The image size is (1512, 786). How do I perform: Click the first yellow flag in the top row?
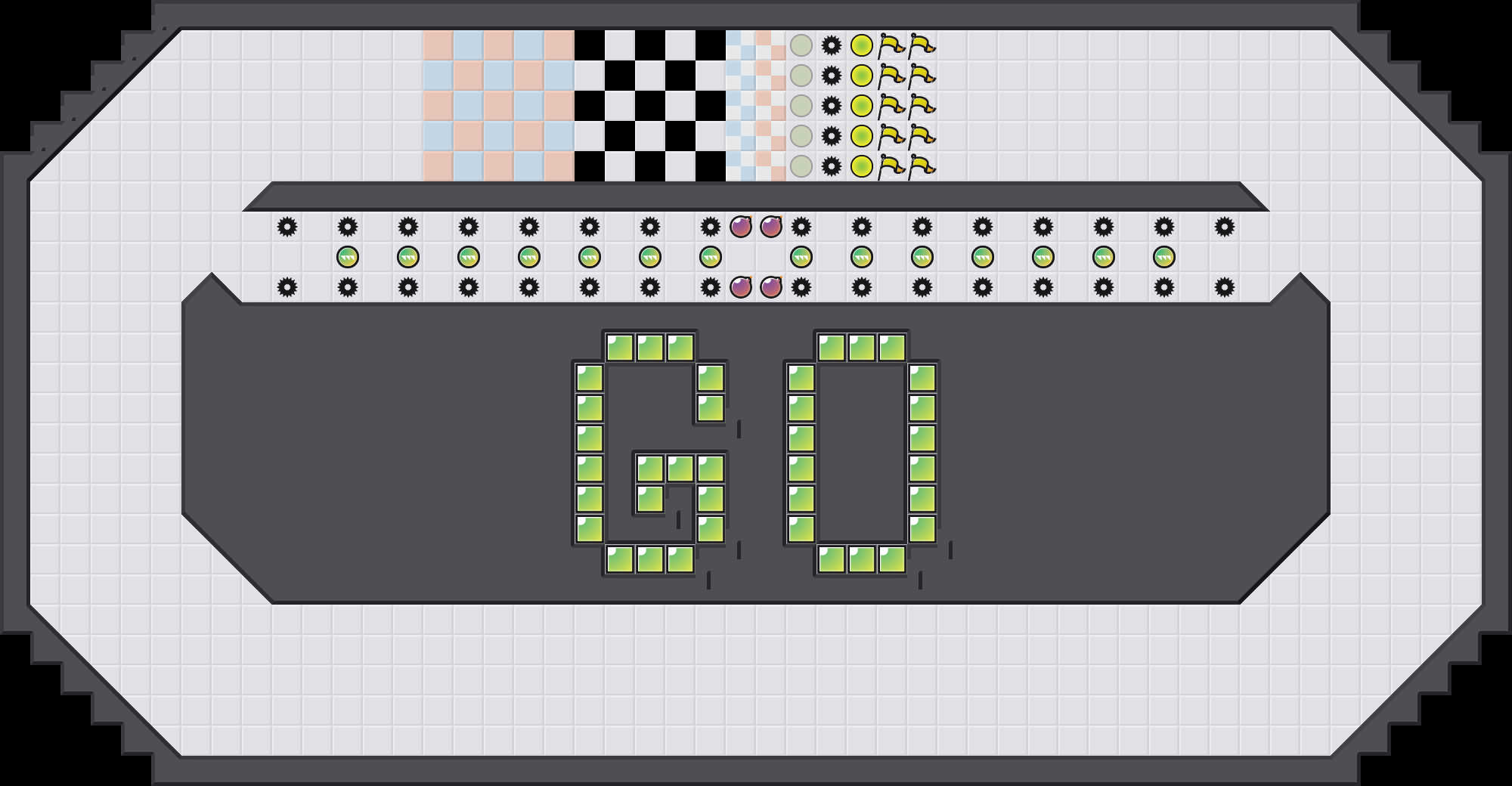[x=891, y=45]
